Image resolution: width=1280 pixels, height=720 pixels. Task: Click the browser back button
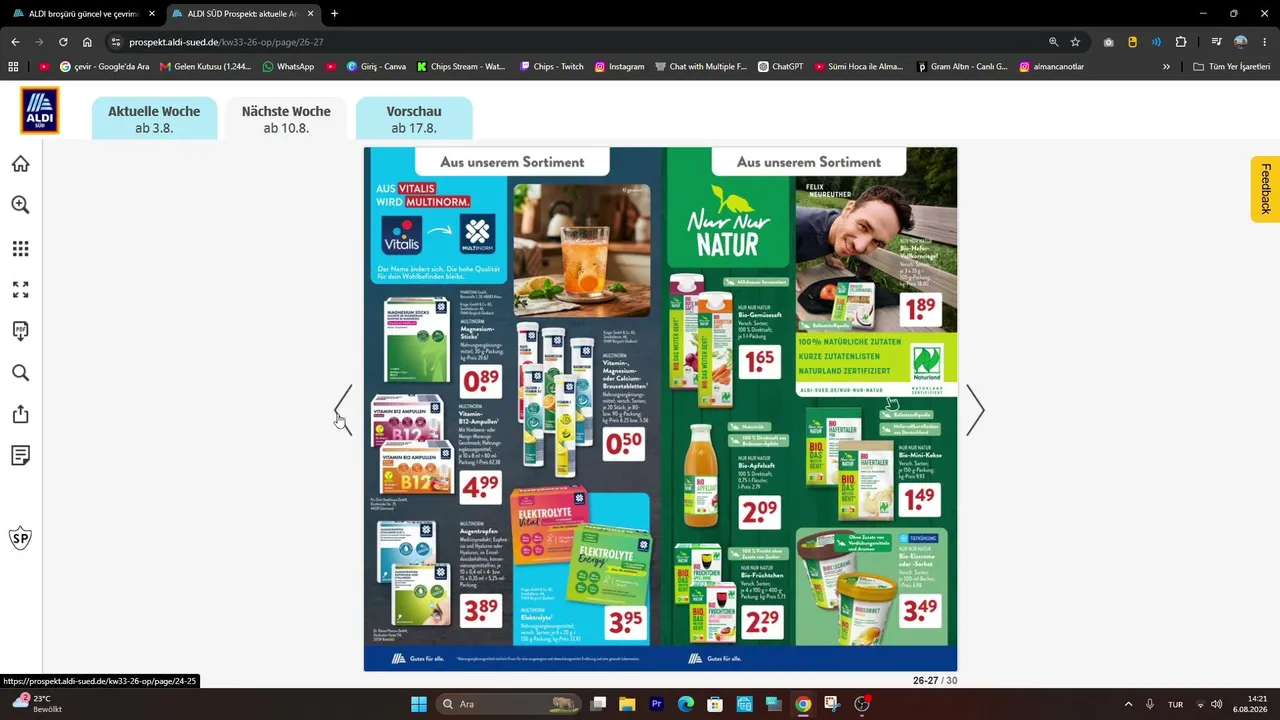[15, 42]
